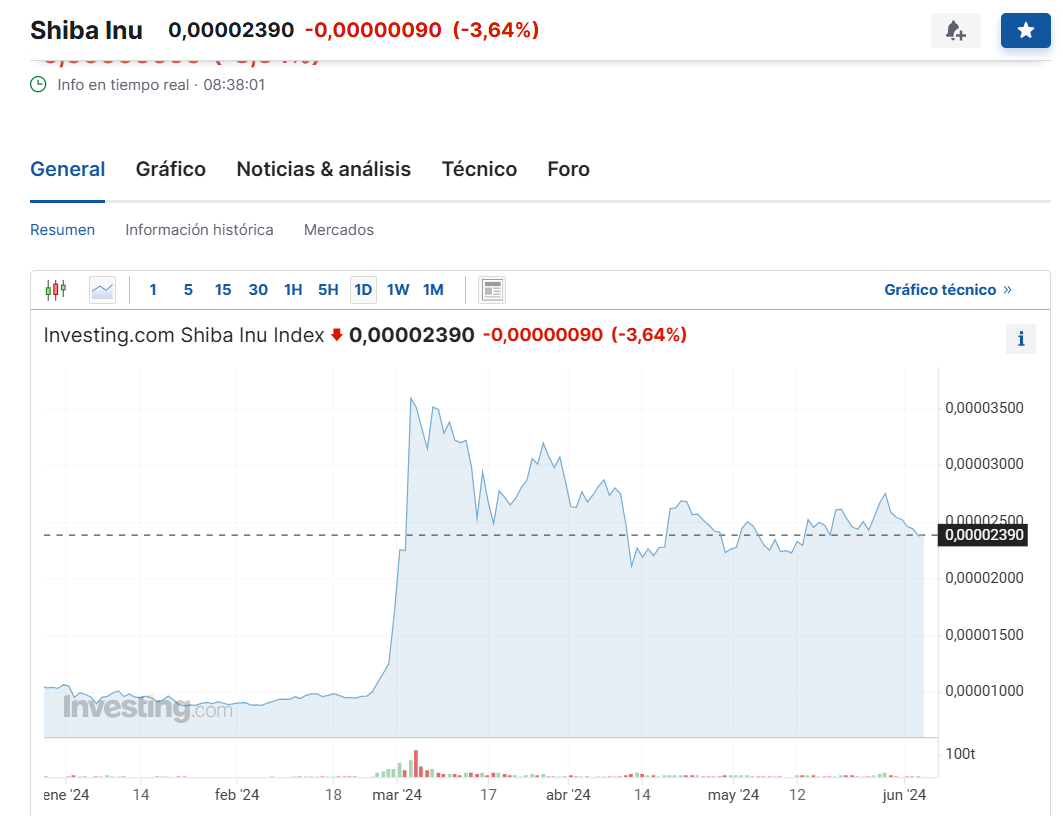Image resolution: width=1063 pixels, height=816 pixels.
Task: Select the 1W interval
Action: click(x=398, y=290)
